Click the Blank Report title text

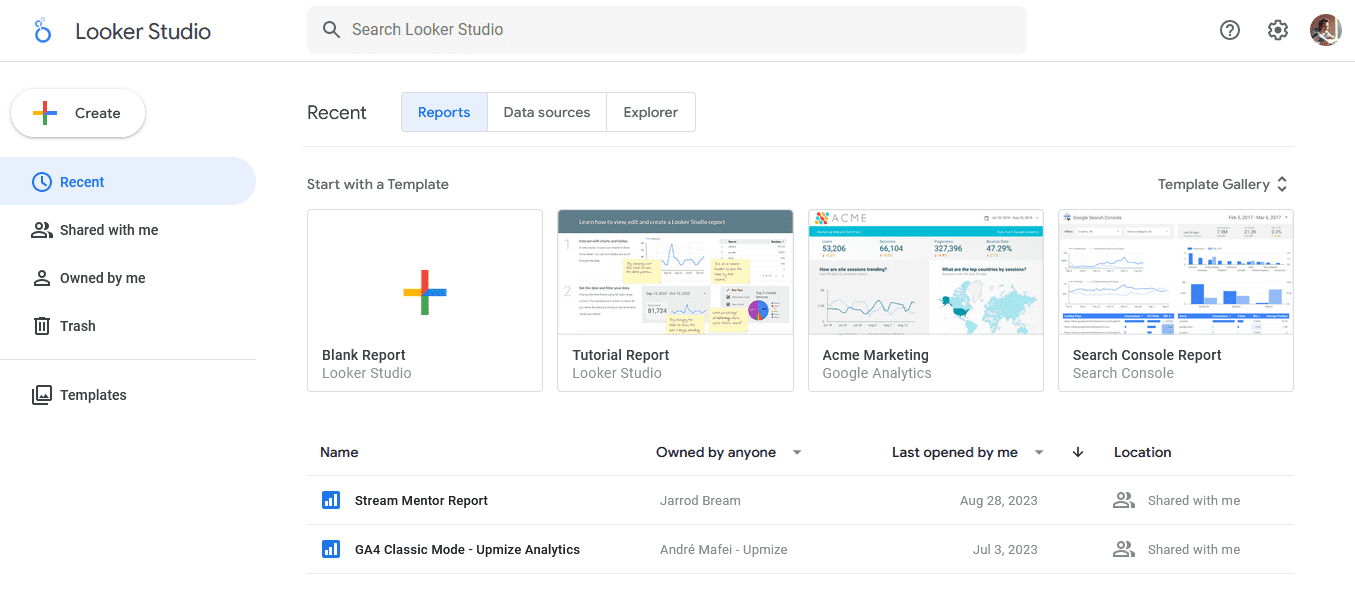364,355
